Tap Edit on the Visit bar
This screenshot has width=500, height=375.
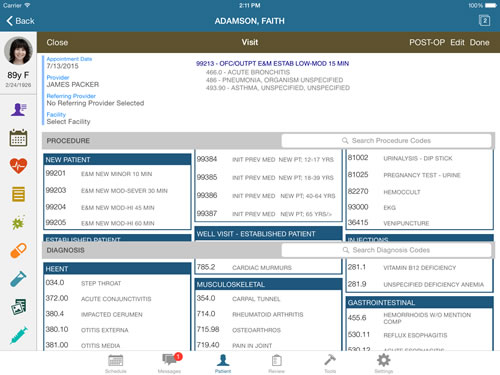coord(457,42)
